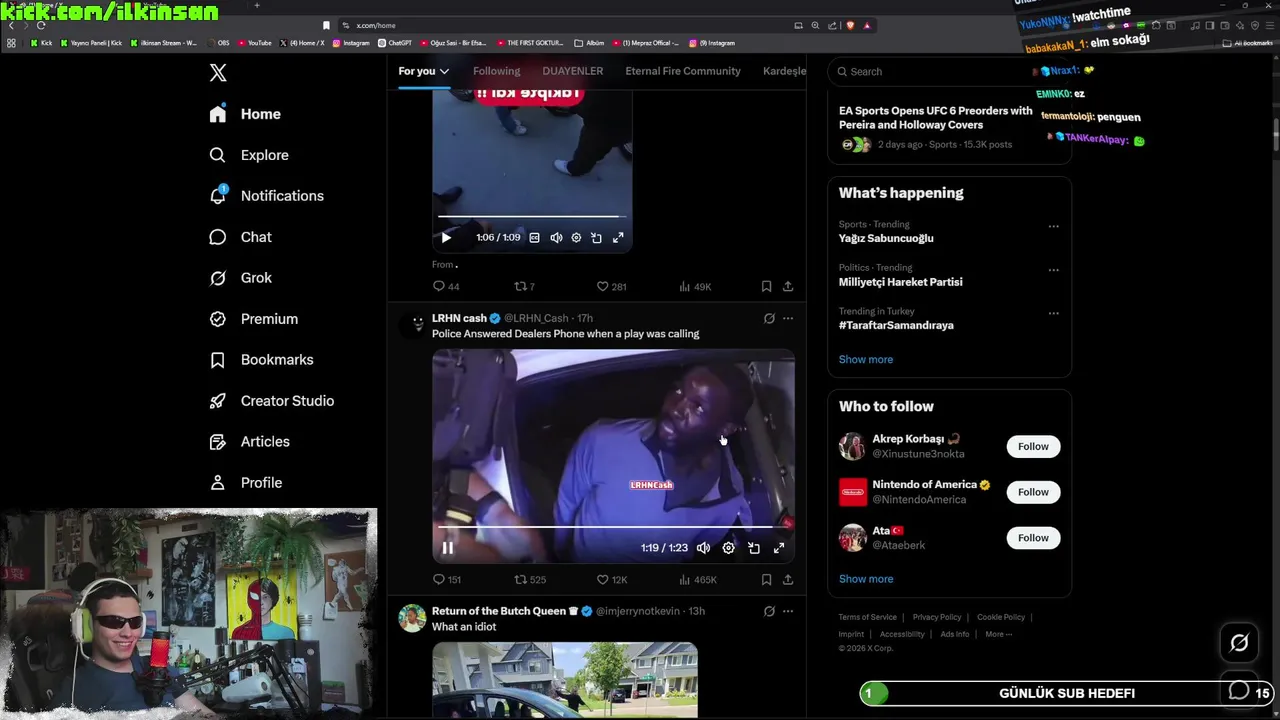Viewport: 1280px width, 720px height.
Task: Open Profile from the sidebar
Action: (x=245, y=483)
